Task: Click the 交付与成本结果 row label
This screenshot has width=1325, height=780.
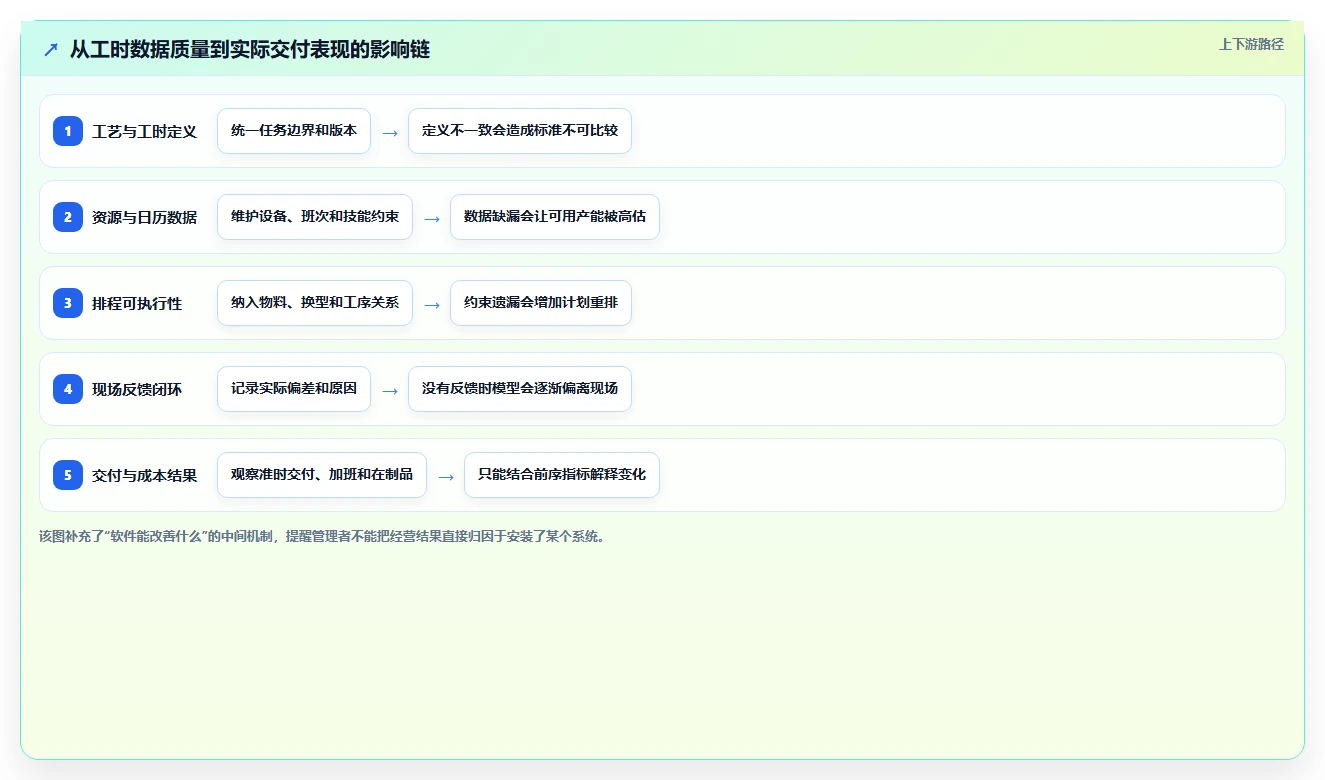Action: point(145,476)
